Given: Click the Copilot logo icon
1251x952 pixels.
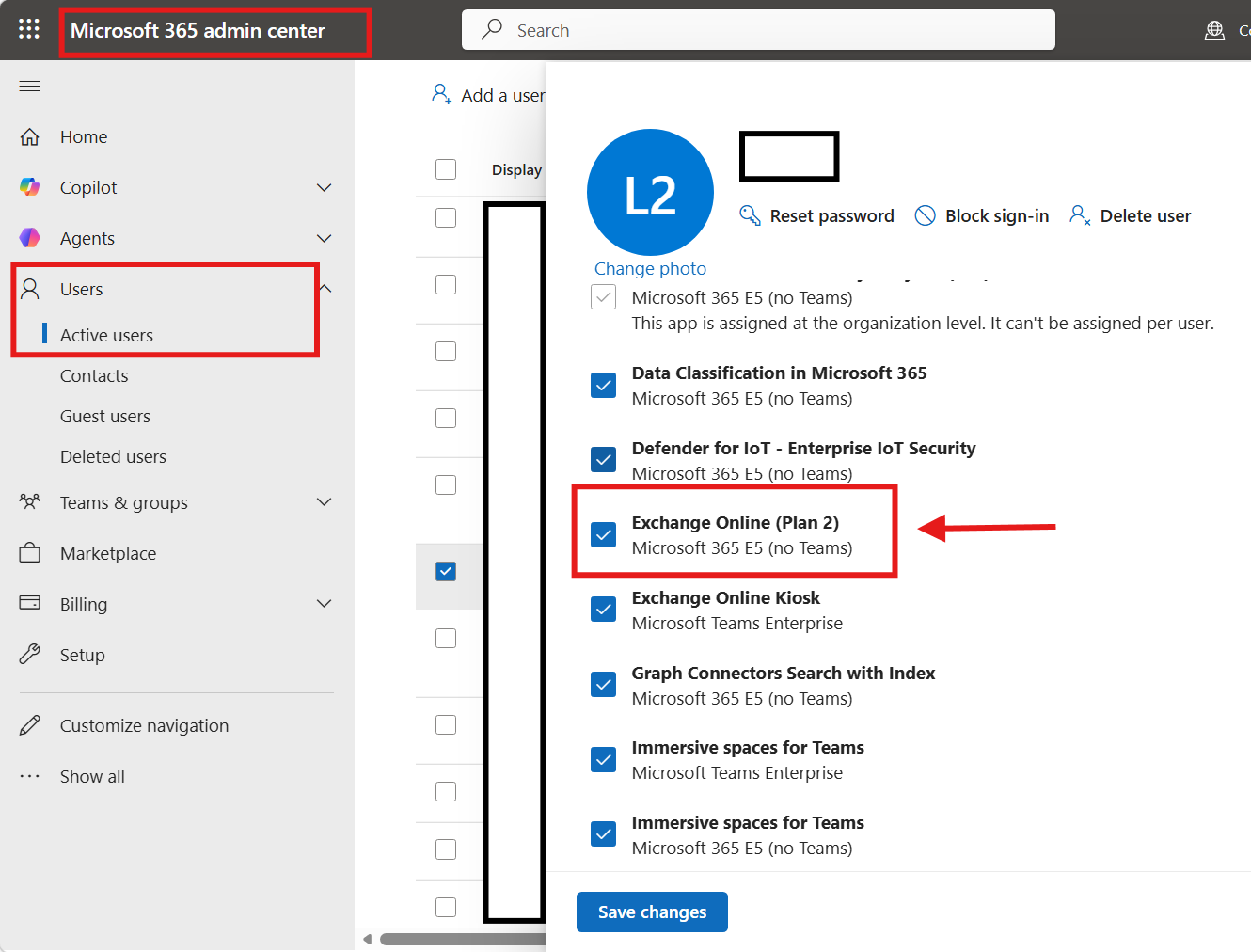Looking at the screenshot, I should (x=30, y=187).
